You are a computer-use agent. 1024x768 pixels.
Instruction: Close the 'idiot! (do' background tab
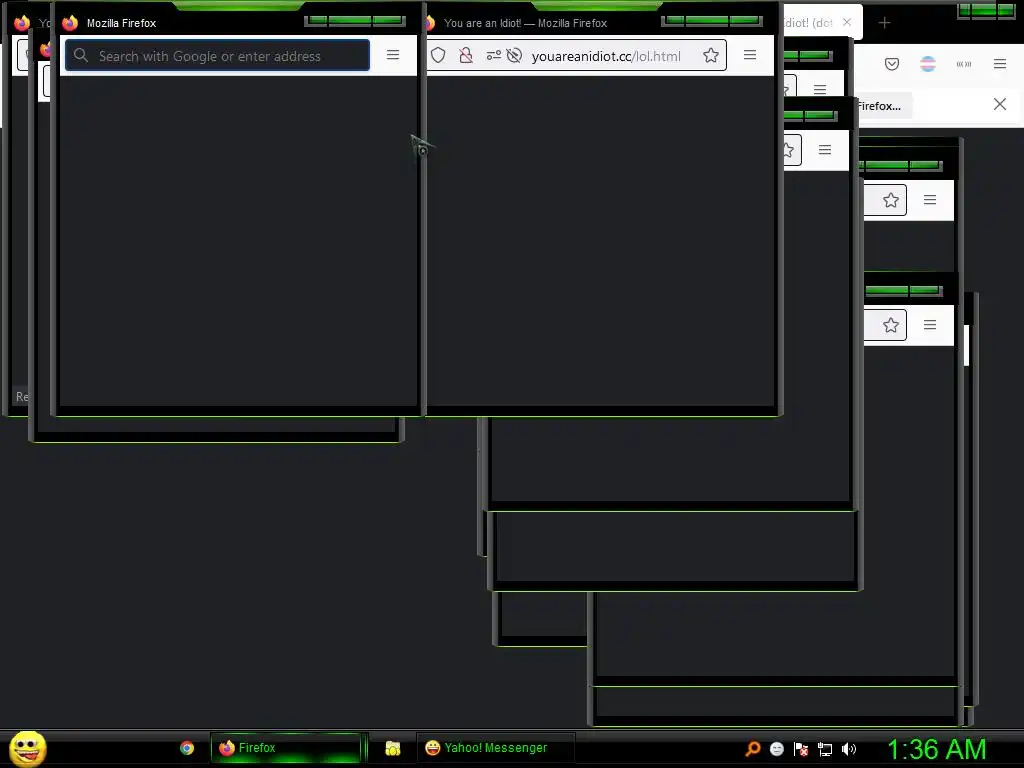pyautogui.click(x=847, y=22)
